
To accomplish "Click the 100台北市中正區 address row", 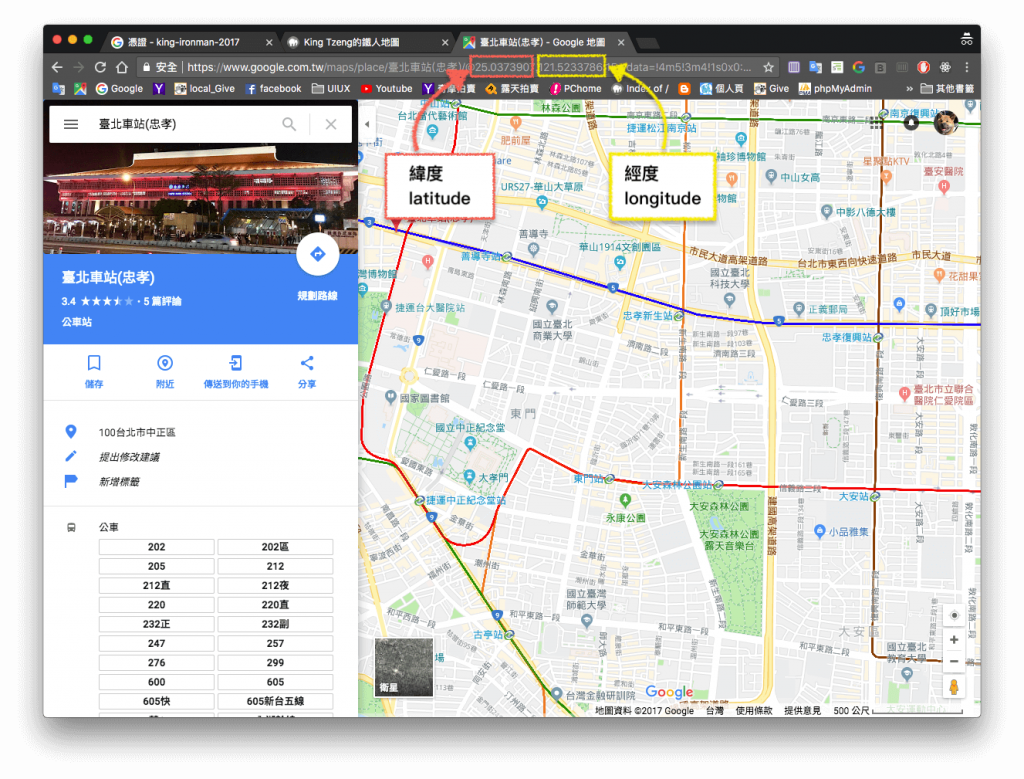I will pos(200,432).
